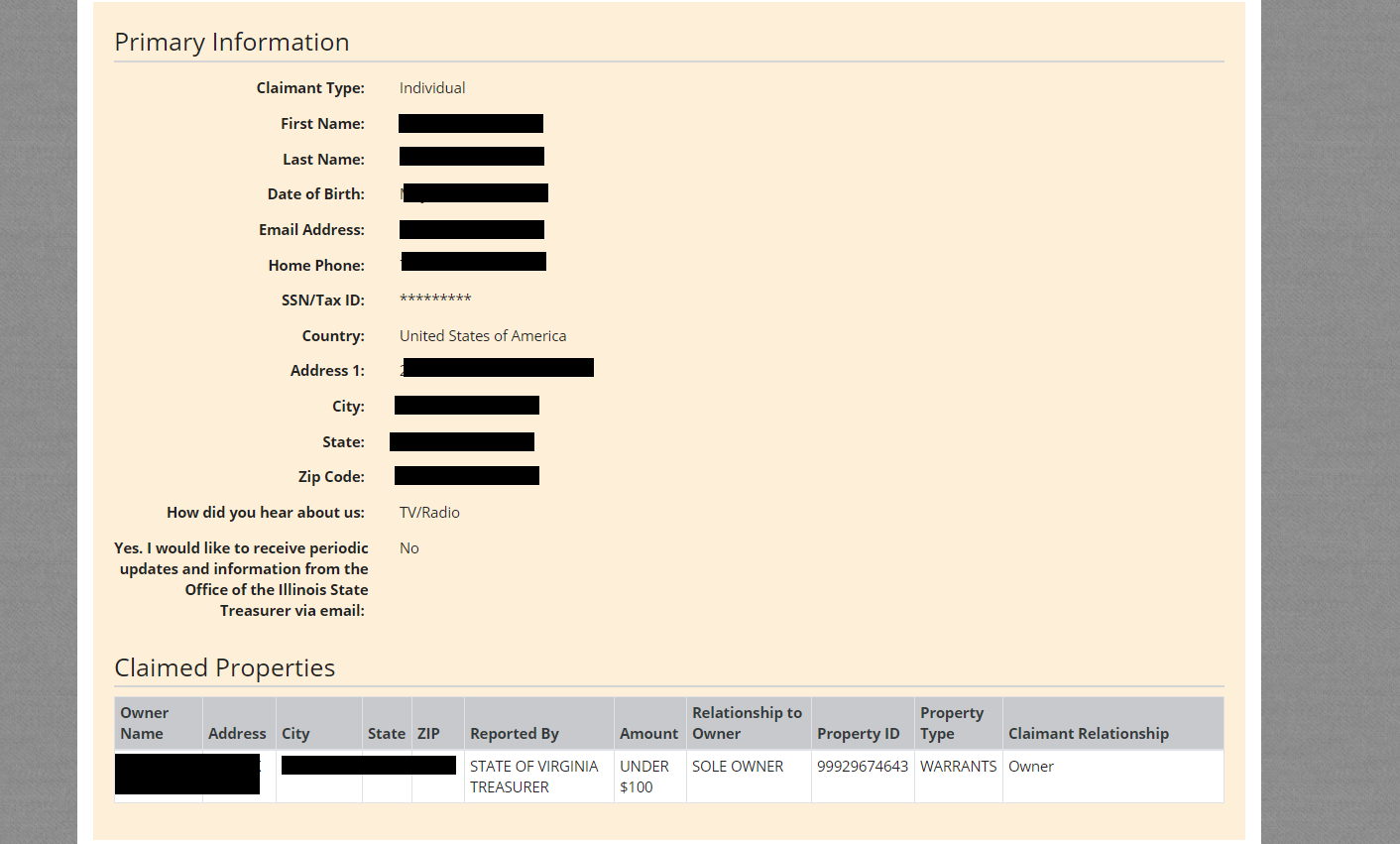Click the Owner claimant relationship cell
Image resolution: width=1400 pixels, height=844 pixels.
(x=1030, y=766)
